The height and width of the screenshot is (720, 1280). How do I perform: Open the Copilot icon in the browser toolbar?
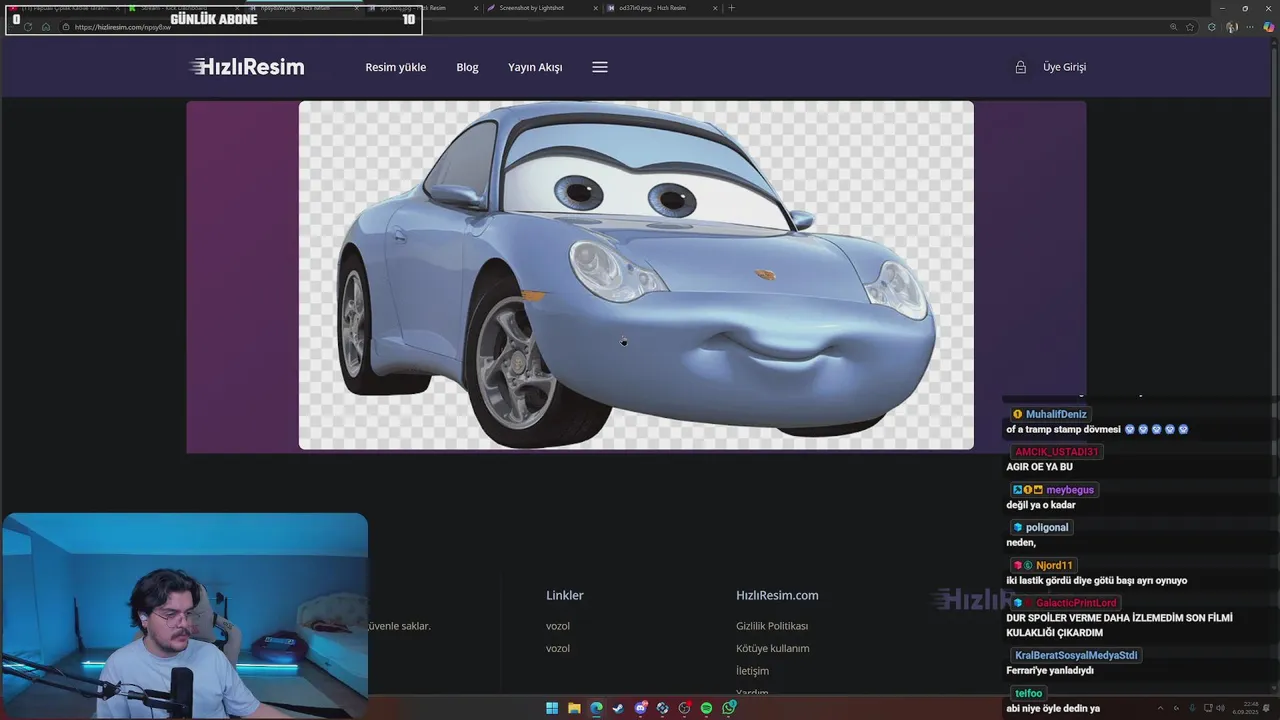point(1269,27)
